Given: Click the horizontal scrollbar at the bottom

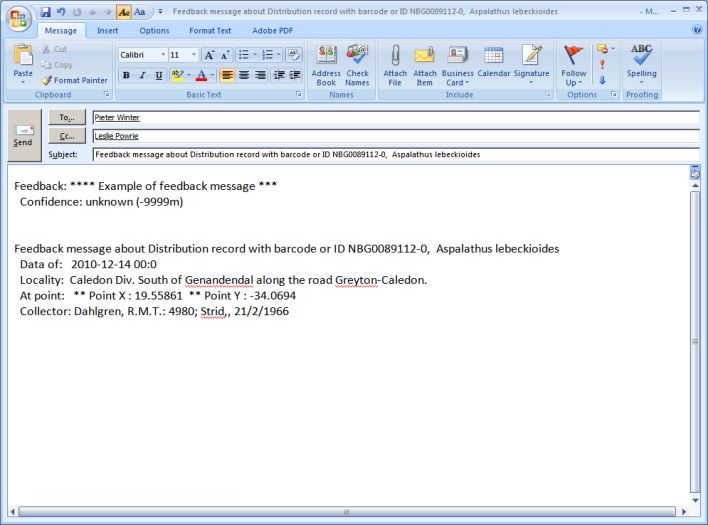Looking at the screenshot, I should coord(347,512).
